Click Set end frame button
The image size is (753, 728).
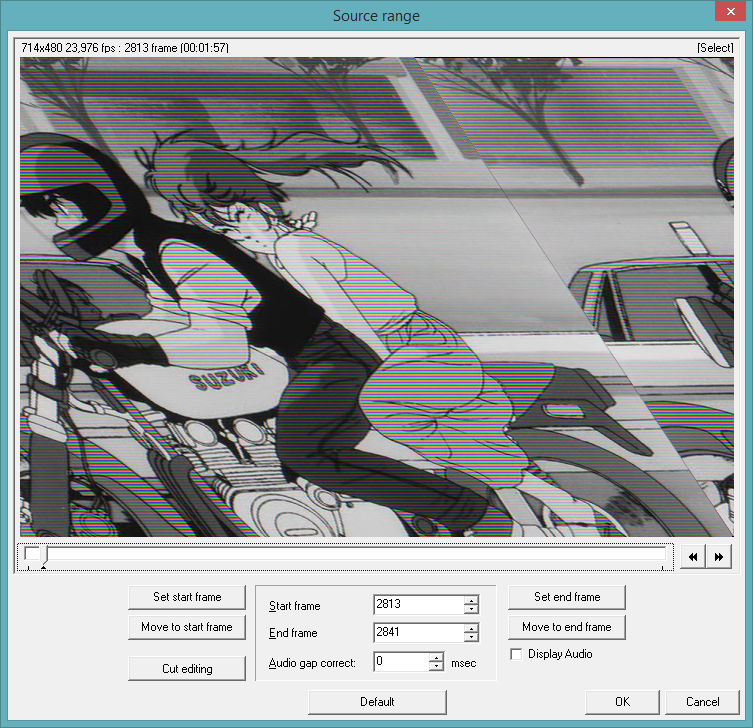(x=567, y=597)
